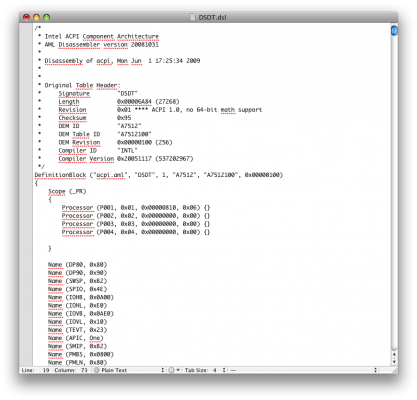Open the Plain Text language dropdown
The image size is (417, 400).
pyautogui.click(x=129, y=370)
